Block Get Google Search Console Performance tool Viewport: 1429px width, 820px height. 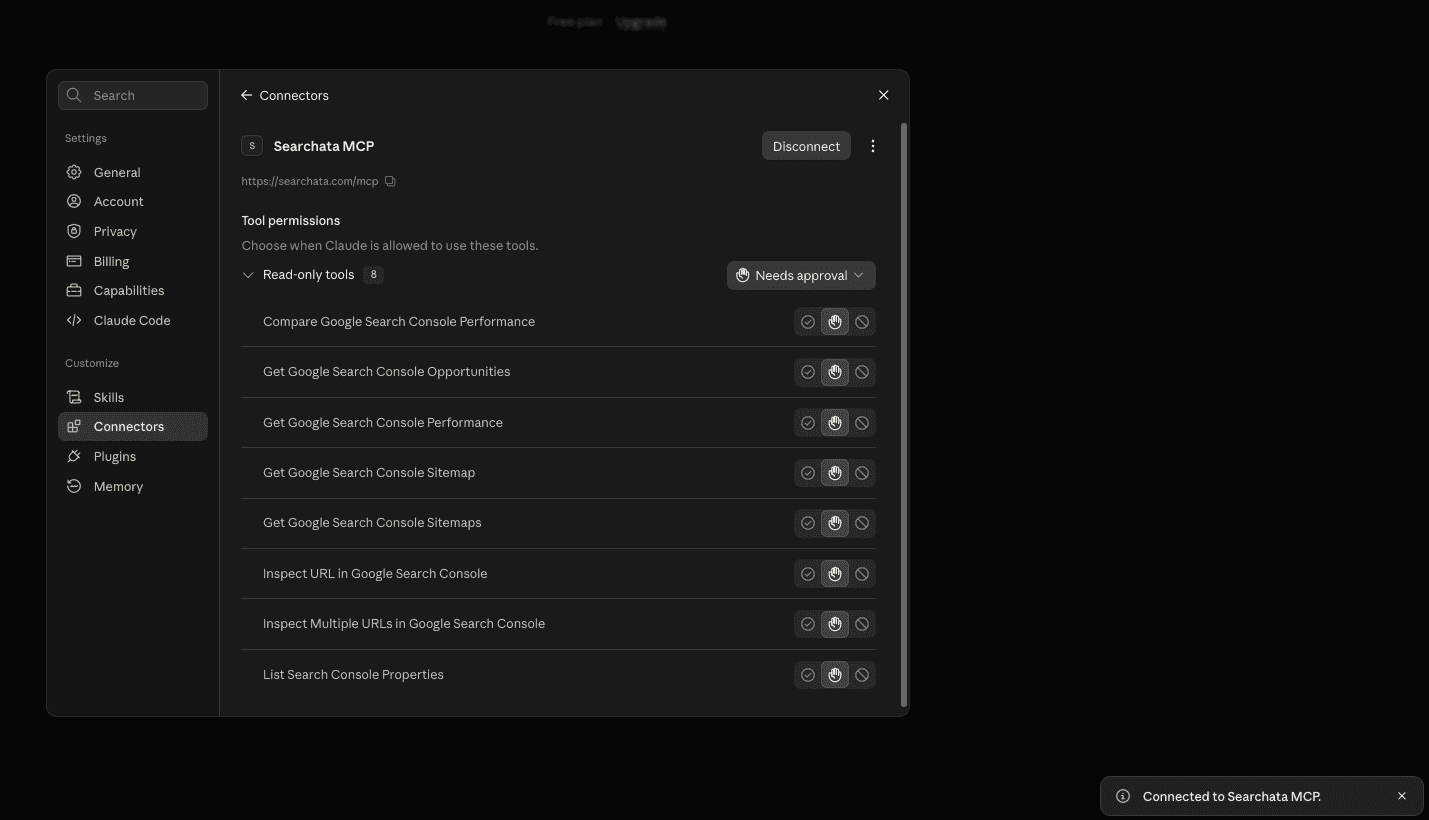click(x=862, y=423)
